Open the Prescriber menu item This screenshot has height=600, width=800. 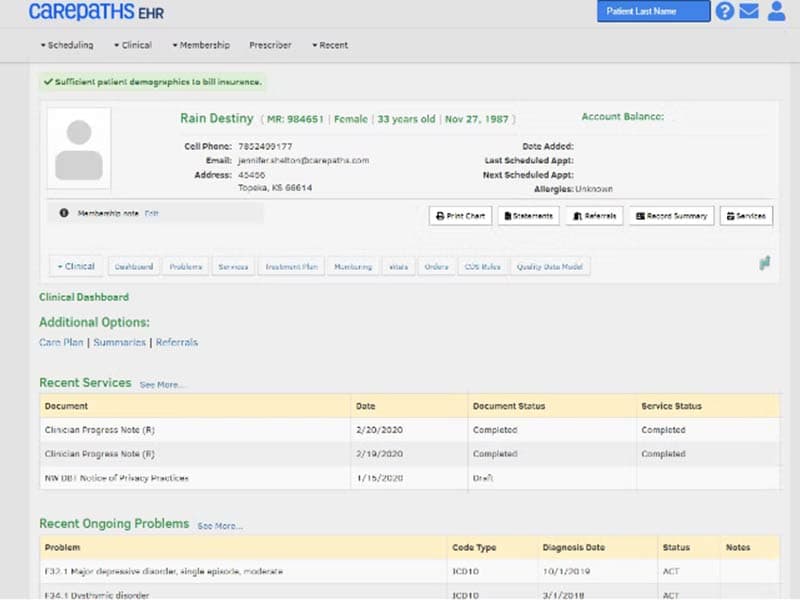click(x=270, y=45)
